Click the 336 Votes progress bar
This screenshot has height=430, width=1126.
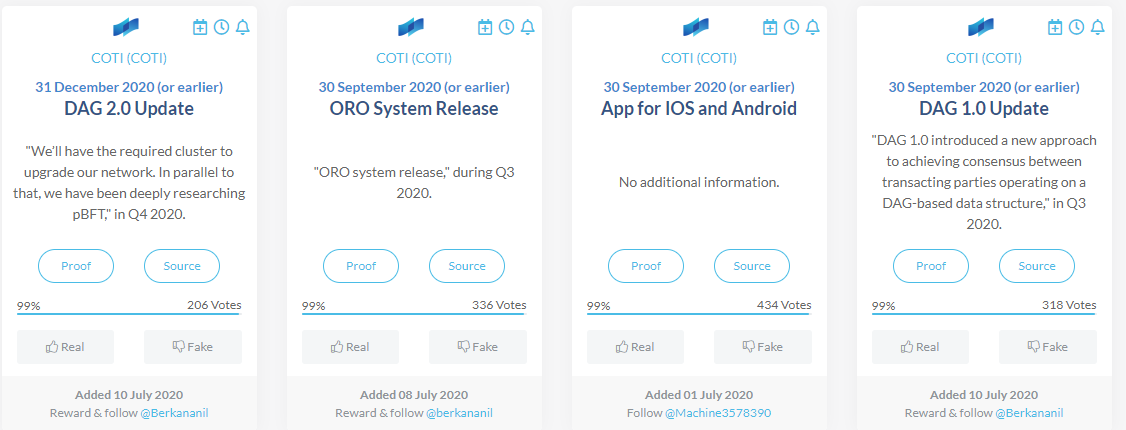[414, 314]
